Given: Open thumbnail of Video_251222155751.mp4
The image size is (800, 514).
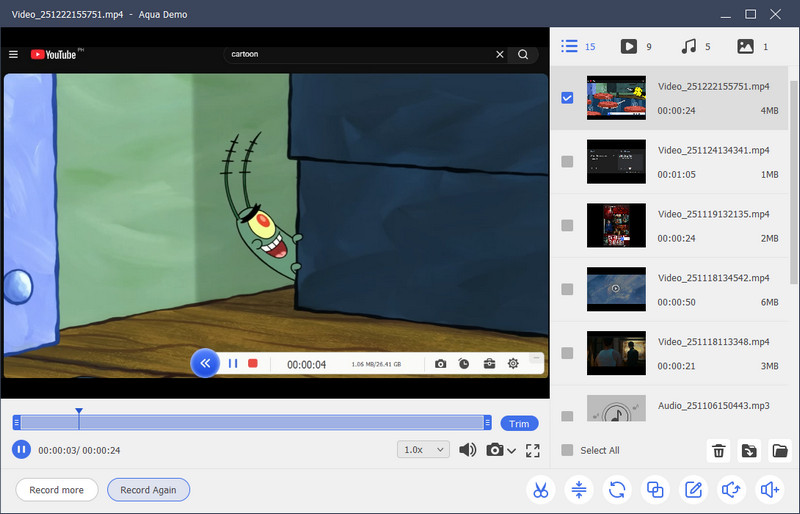Looking at the screenshot, I should [616, 97].
